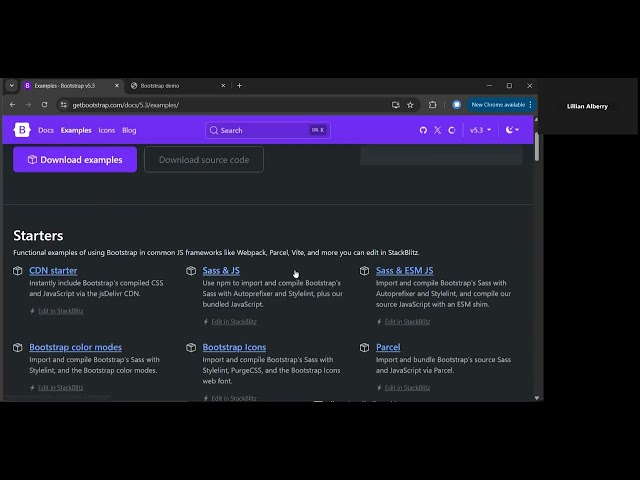Click Edit in StackBlitz under Sass & ESM JS
Image resolution: width=640 pixels, height=480 pixels.
pos(407,322)
